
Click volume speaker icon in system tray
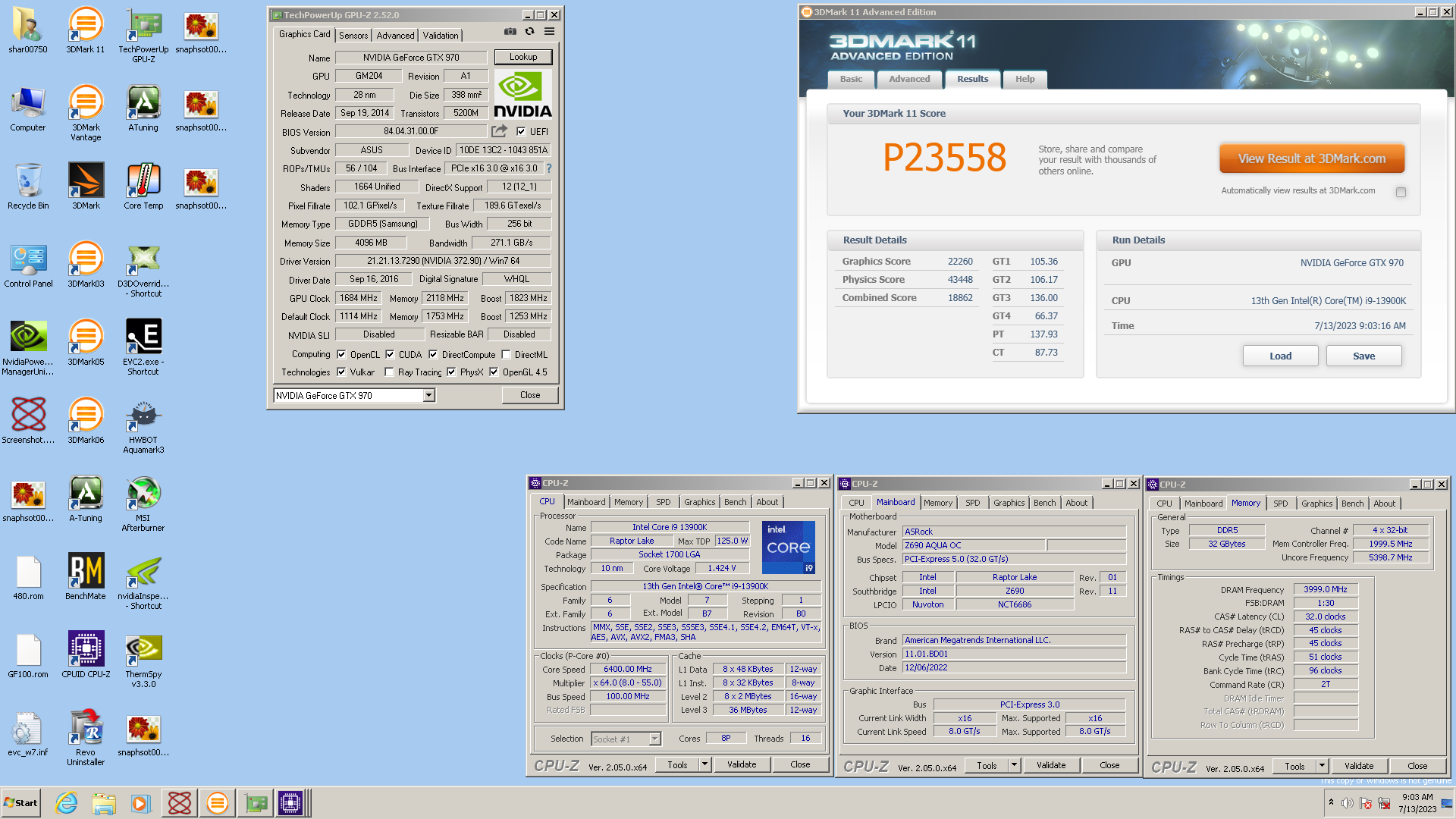point(1348,803)
